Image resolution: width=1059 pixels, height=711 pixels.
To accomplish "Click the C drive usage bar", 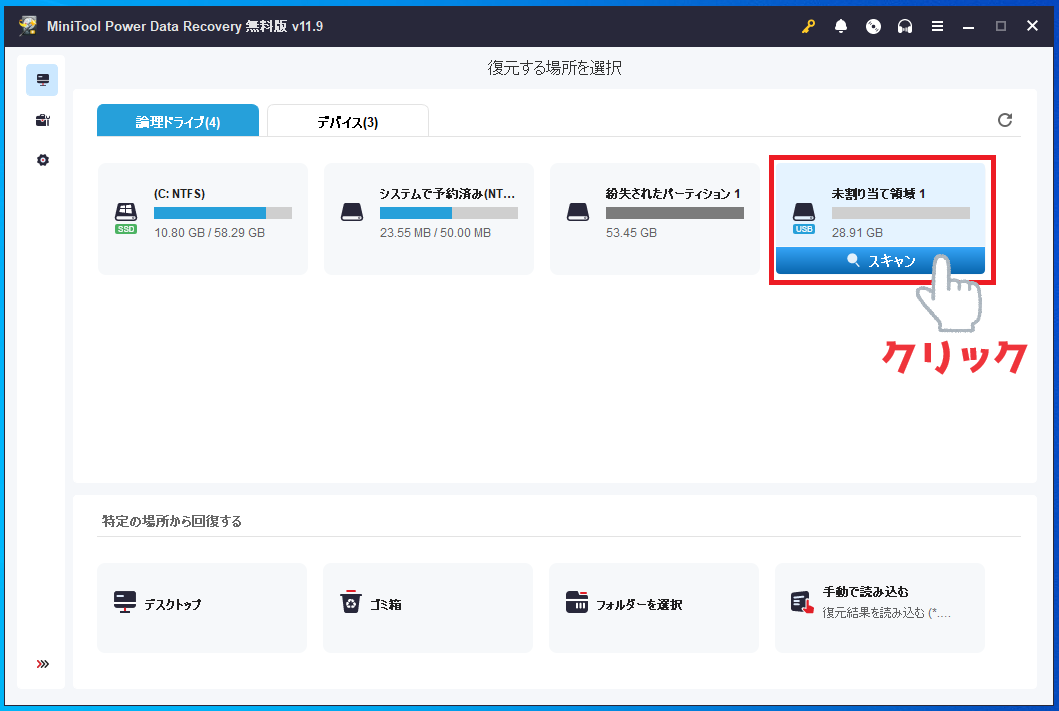I will (223, 213).
